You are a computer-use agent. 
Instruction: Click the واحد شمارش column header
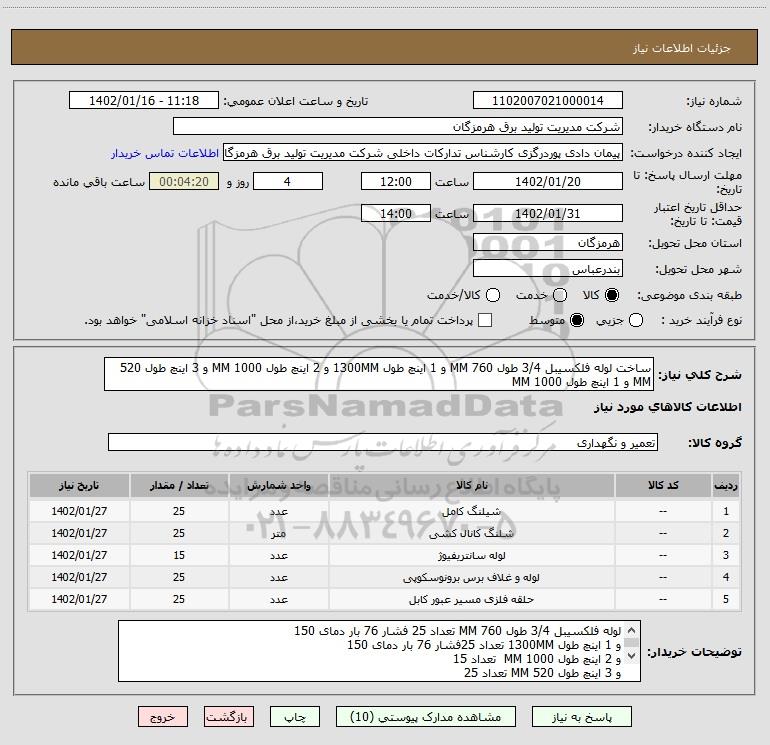tap(278, 485)
